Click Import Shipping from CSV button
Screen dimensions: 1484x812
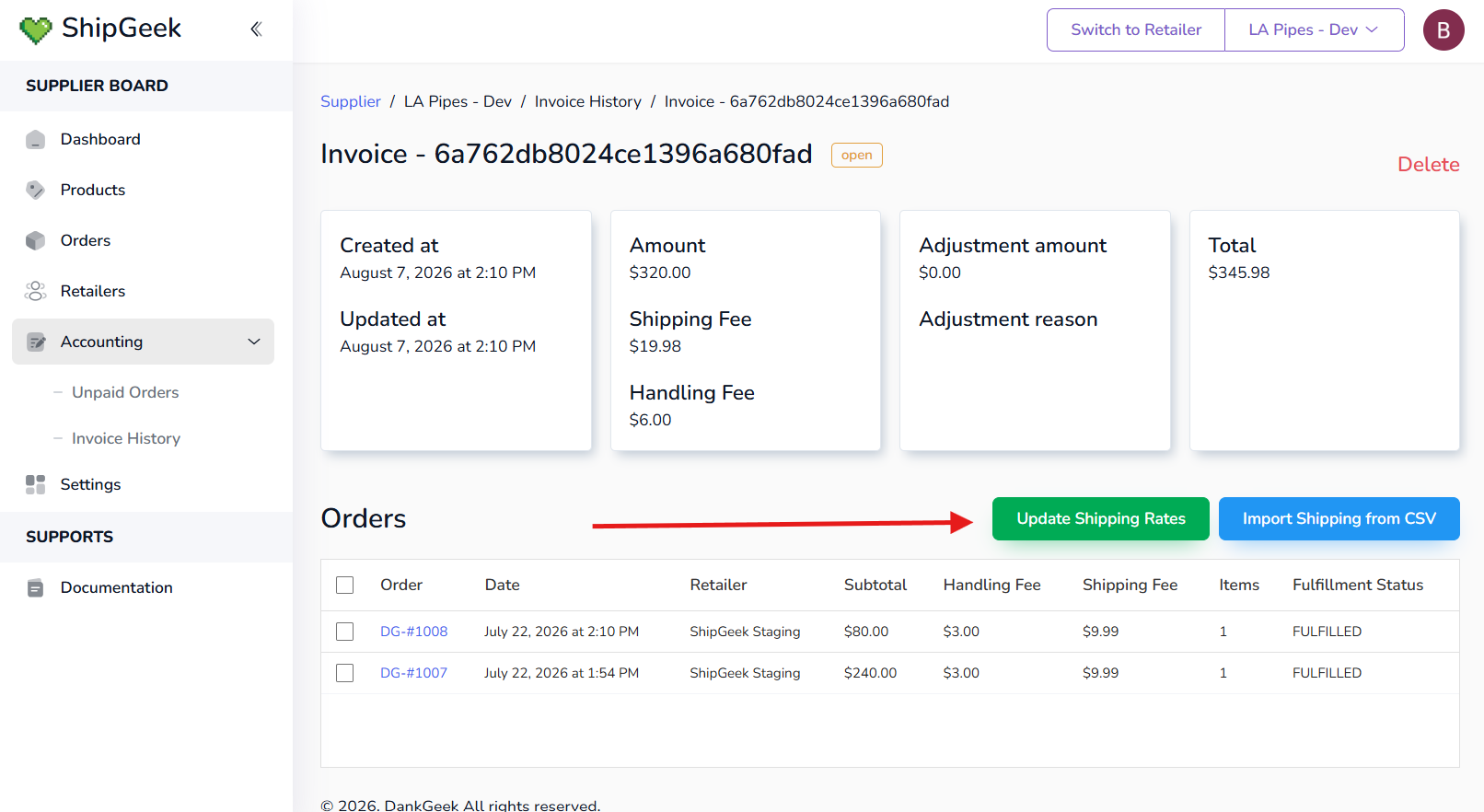pos(1339,519)
